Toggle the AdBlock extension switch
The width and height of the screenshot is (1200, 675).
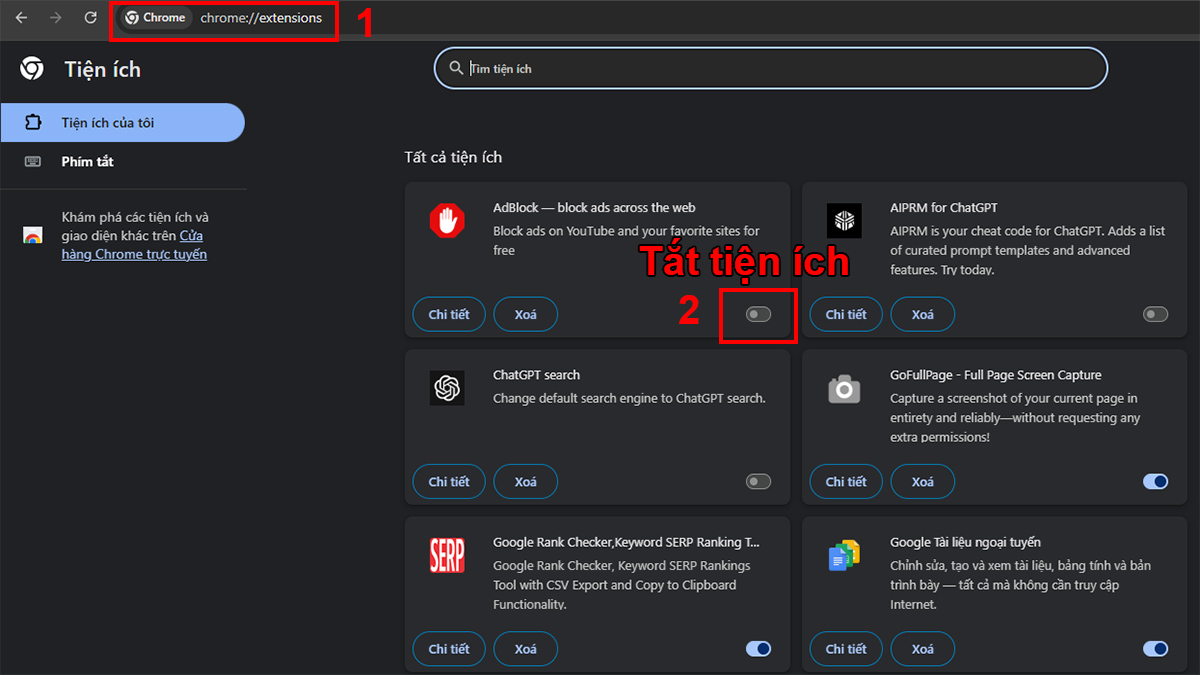pyautogui.click(x=759, y=314)
